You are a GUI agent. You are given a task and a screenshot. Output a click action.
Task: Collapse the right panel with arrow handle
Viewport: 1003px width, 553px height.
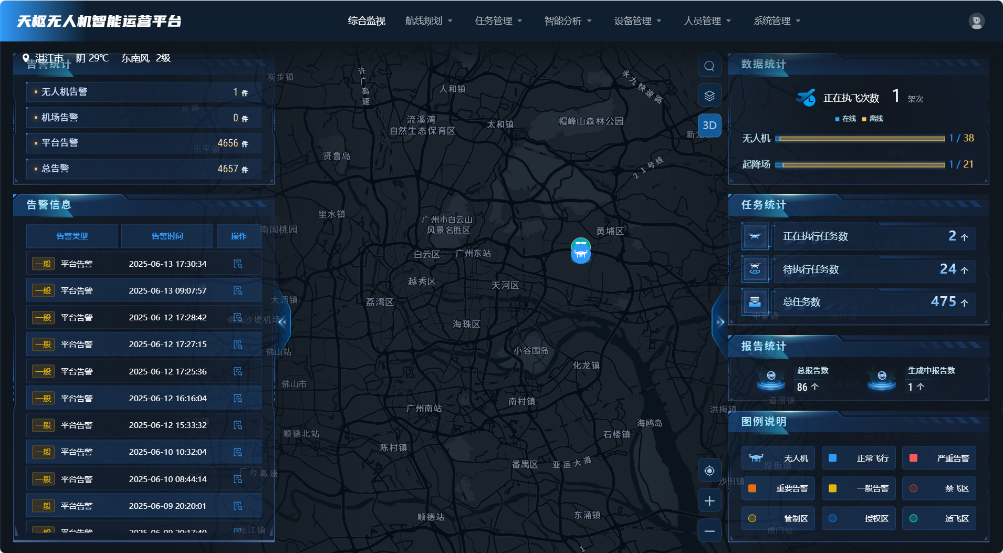click(x=719, y=321)
